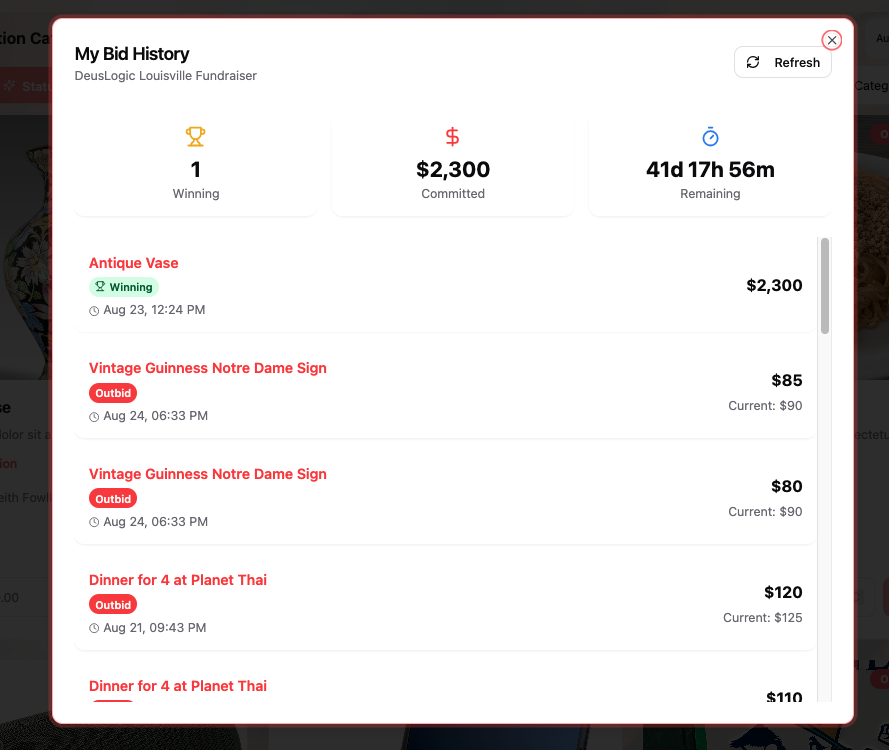Click the 41d 17h 56m Remaining card
Viewport: 889px width, 750px height.
click(710, 166)
